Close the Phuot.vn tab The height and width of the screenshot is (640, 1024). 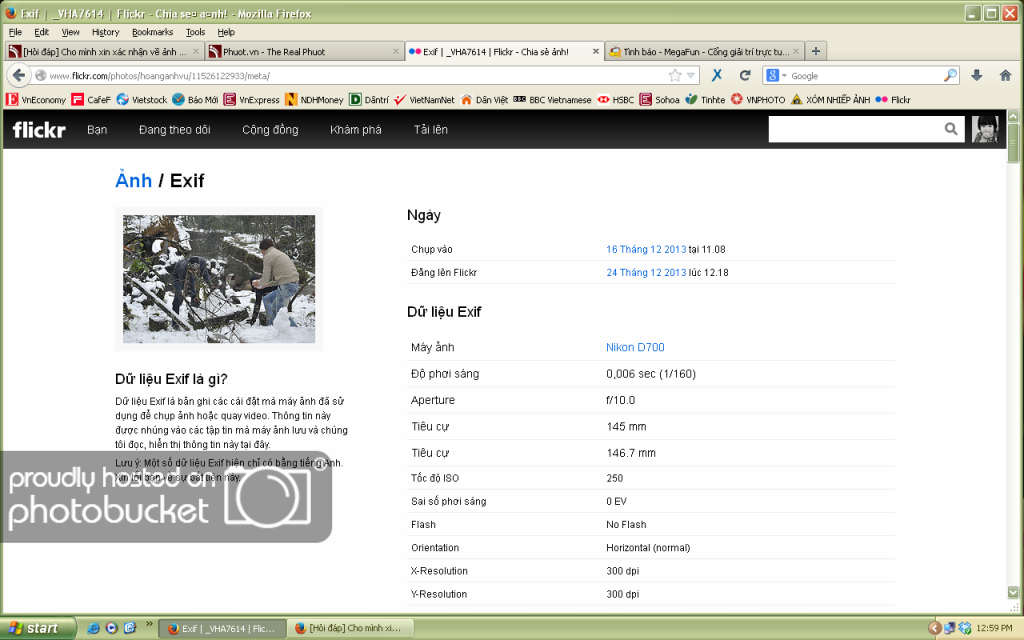[x=396, y=51]
